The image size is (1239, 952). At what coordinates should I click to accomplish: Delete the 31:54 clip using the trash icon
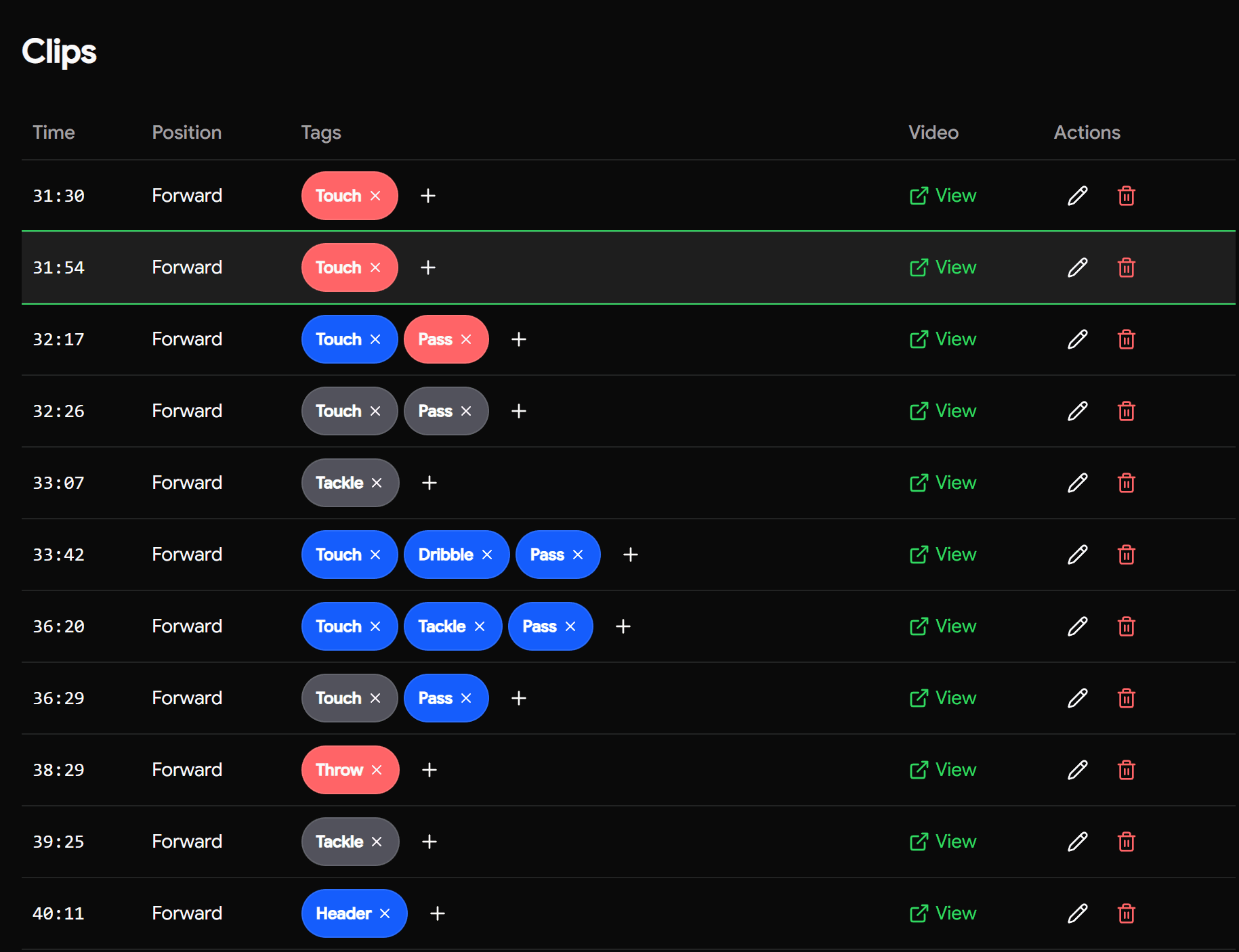[x=1127, y=267]
